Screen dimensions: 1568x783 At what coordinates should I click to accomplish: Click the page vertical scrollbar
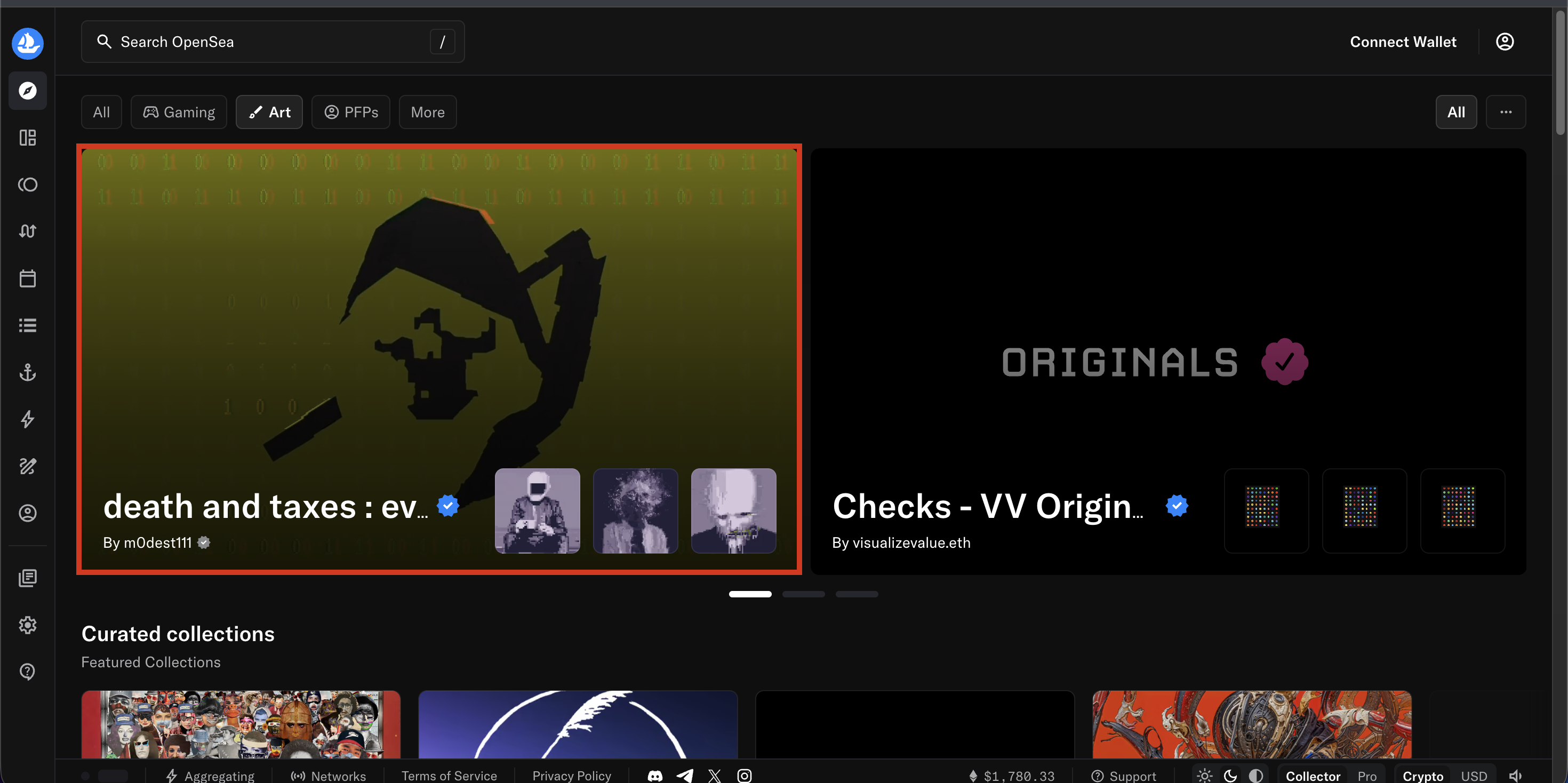point(1560,73)
